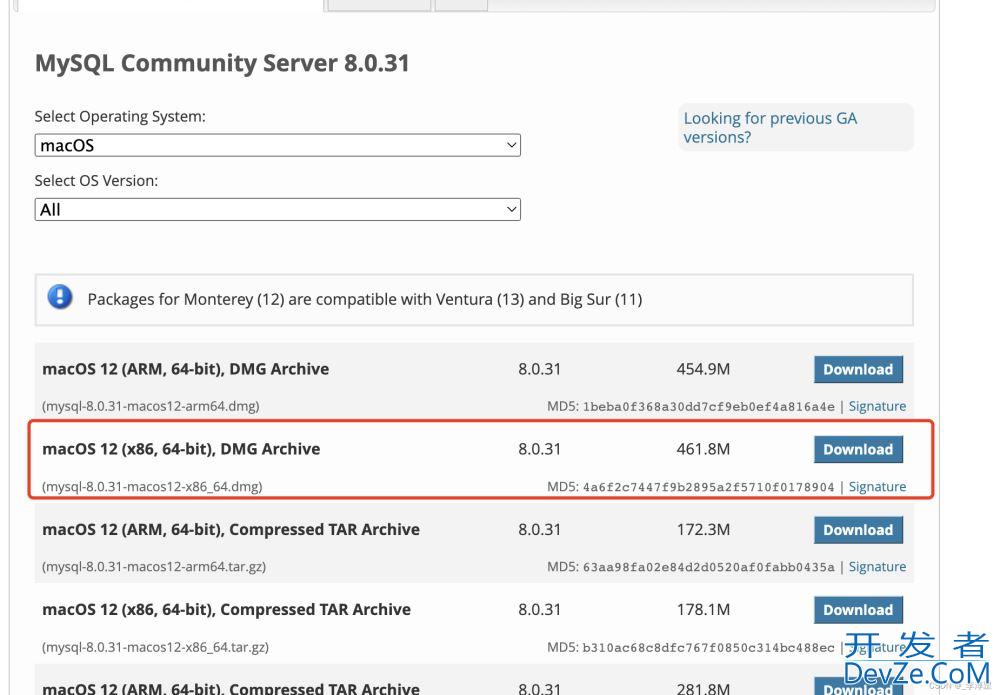Open Signature link for x86_64.dmg package
The height and width of the screenshot is (695, 1000).
877,486
